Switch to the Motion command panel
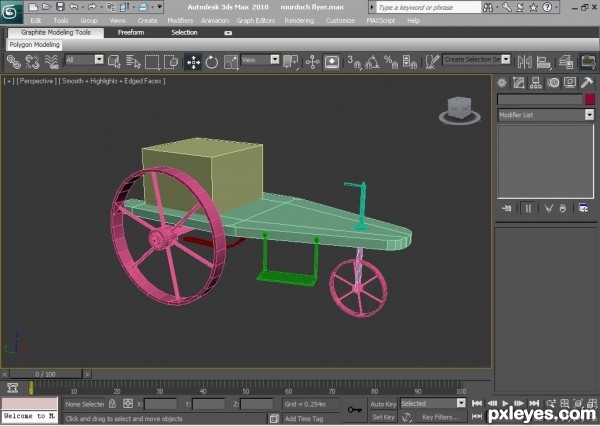The image size is (600, 427). 553,83
